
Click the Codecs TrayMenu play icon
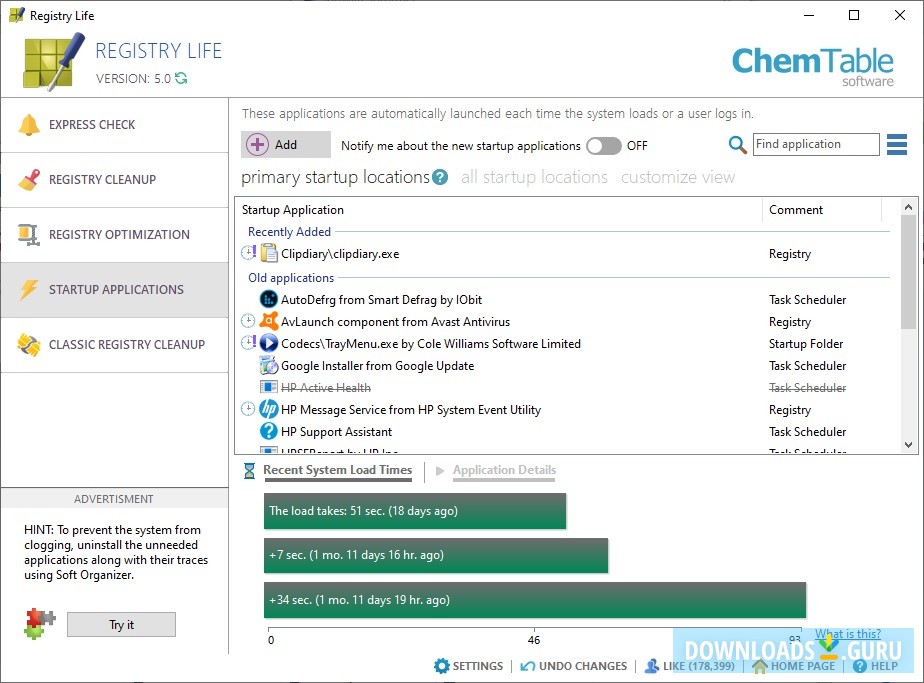coord(269,343)
